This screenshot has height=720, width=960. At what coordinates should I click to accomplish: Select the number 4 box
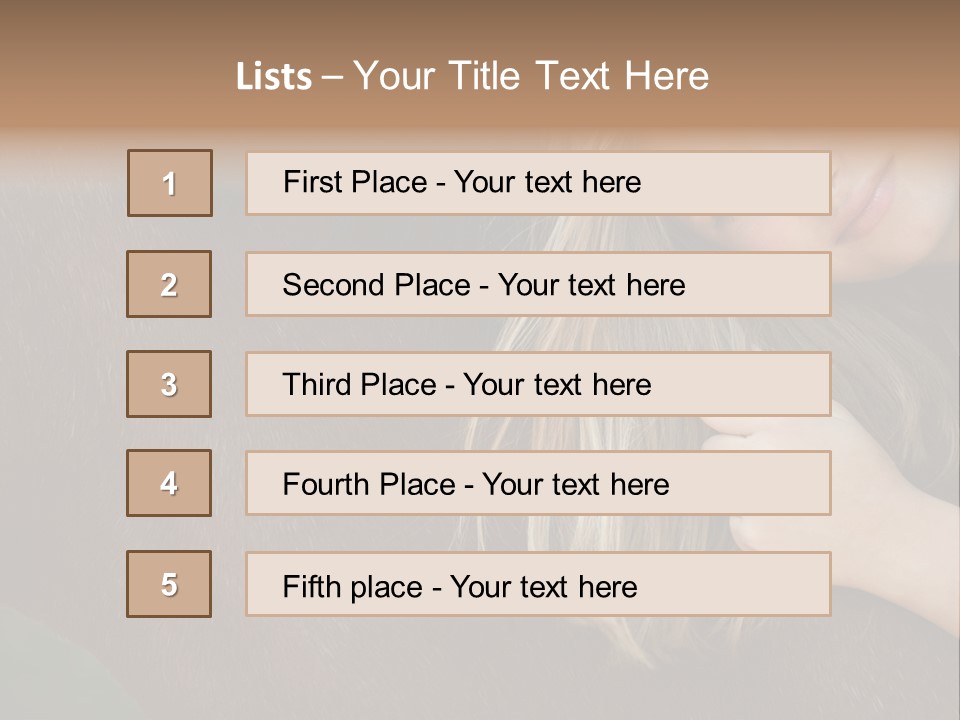coord(169,483)
